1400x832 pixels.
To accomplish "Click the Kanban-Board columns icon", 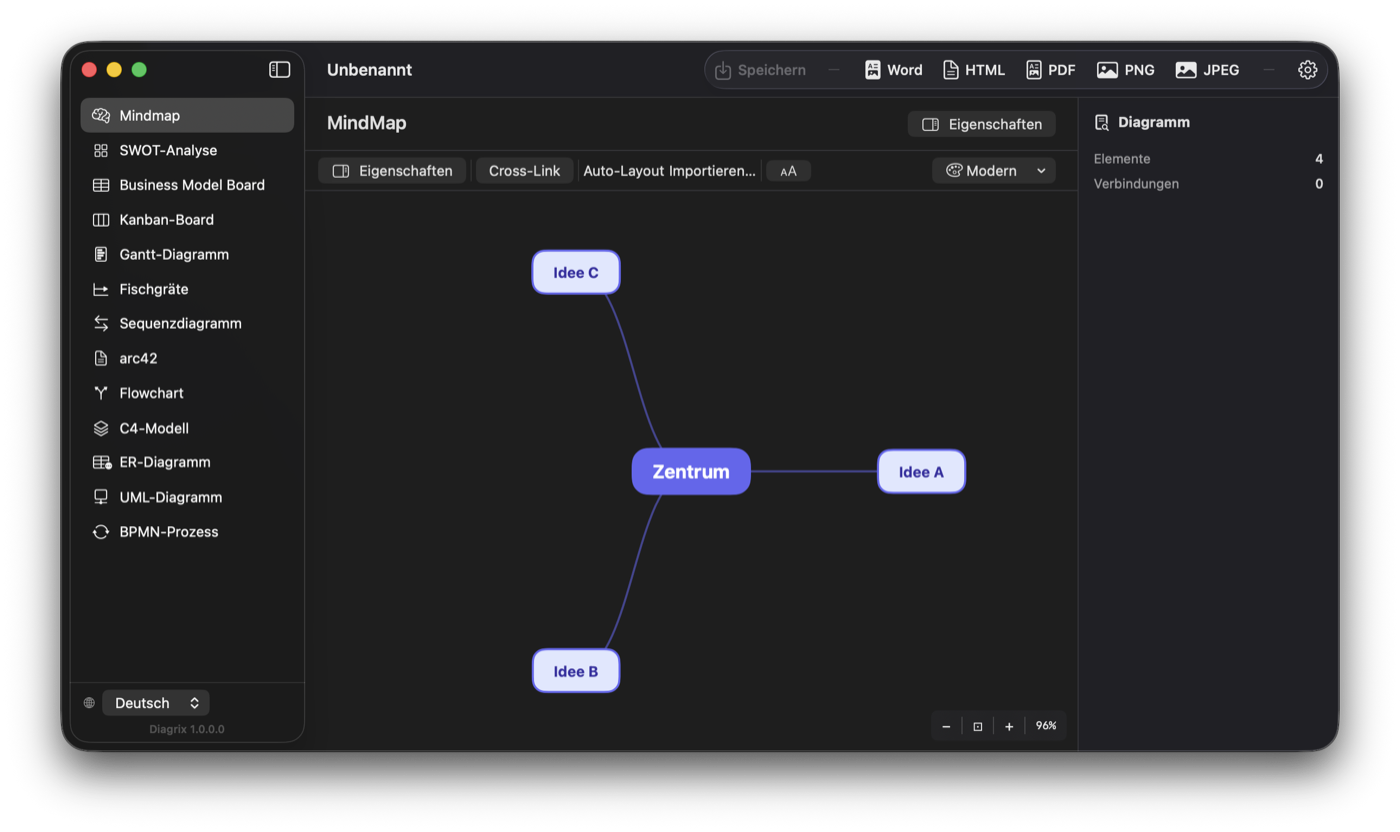I will coord(101,220).
